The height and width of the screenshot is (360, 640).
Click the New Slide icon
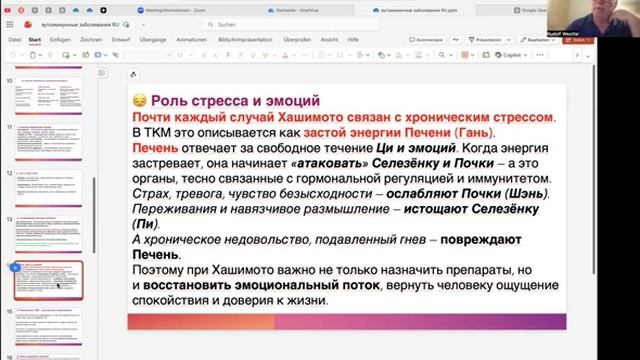(x=66, y=55)
